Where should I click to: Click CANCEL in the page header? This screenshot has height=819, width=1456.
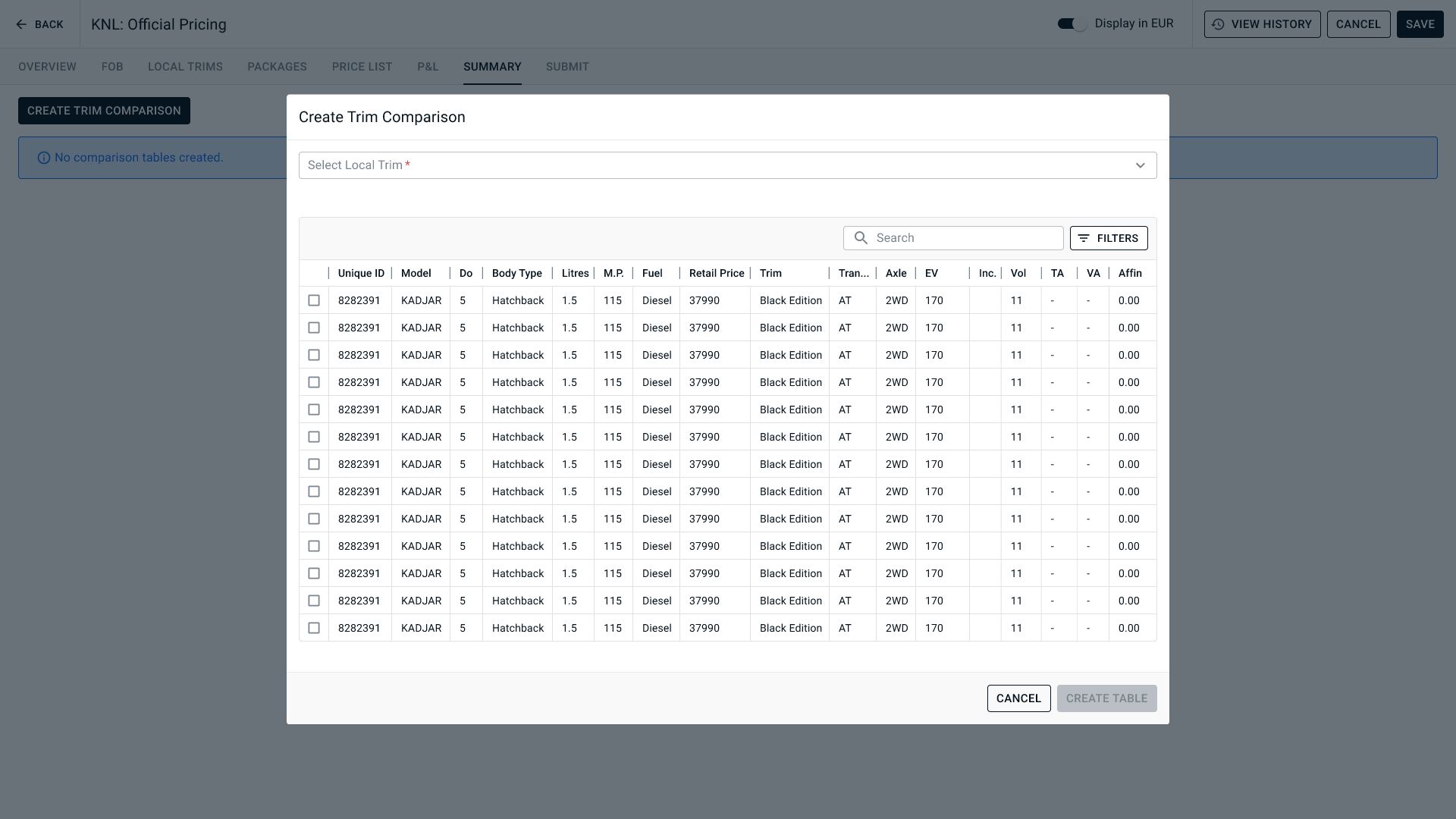click(x=1358, y=24)
